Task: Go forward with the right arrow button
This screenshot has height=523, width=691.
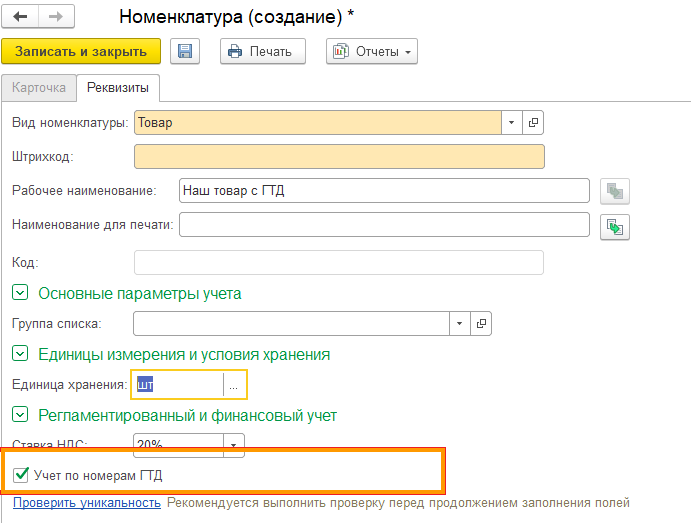Action: [x=56, y=17]
